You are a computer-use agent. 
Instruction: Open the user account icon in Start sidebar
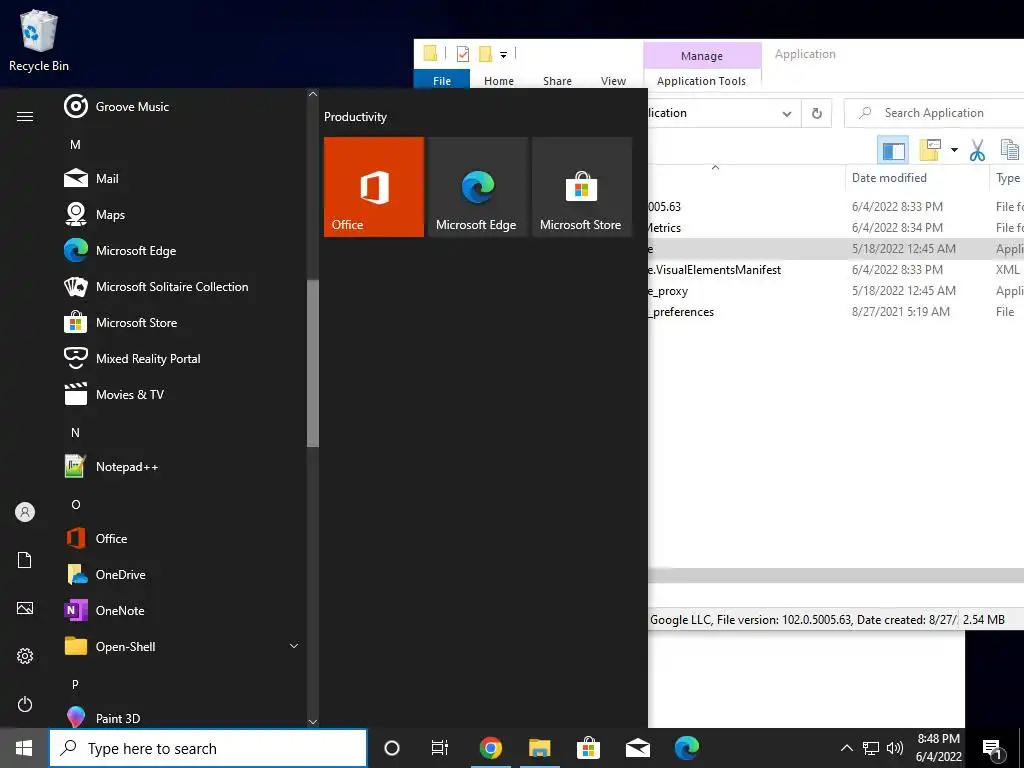tap(25, 512)
